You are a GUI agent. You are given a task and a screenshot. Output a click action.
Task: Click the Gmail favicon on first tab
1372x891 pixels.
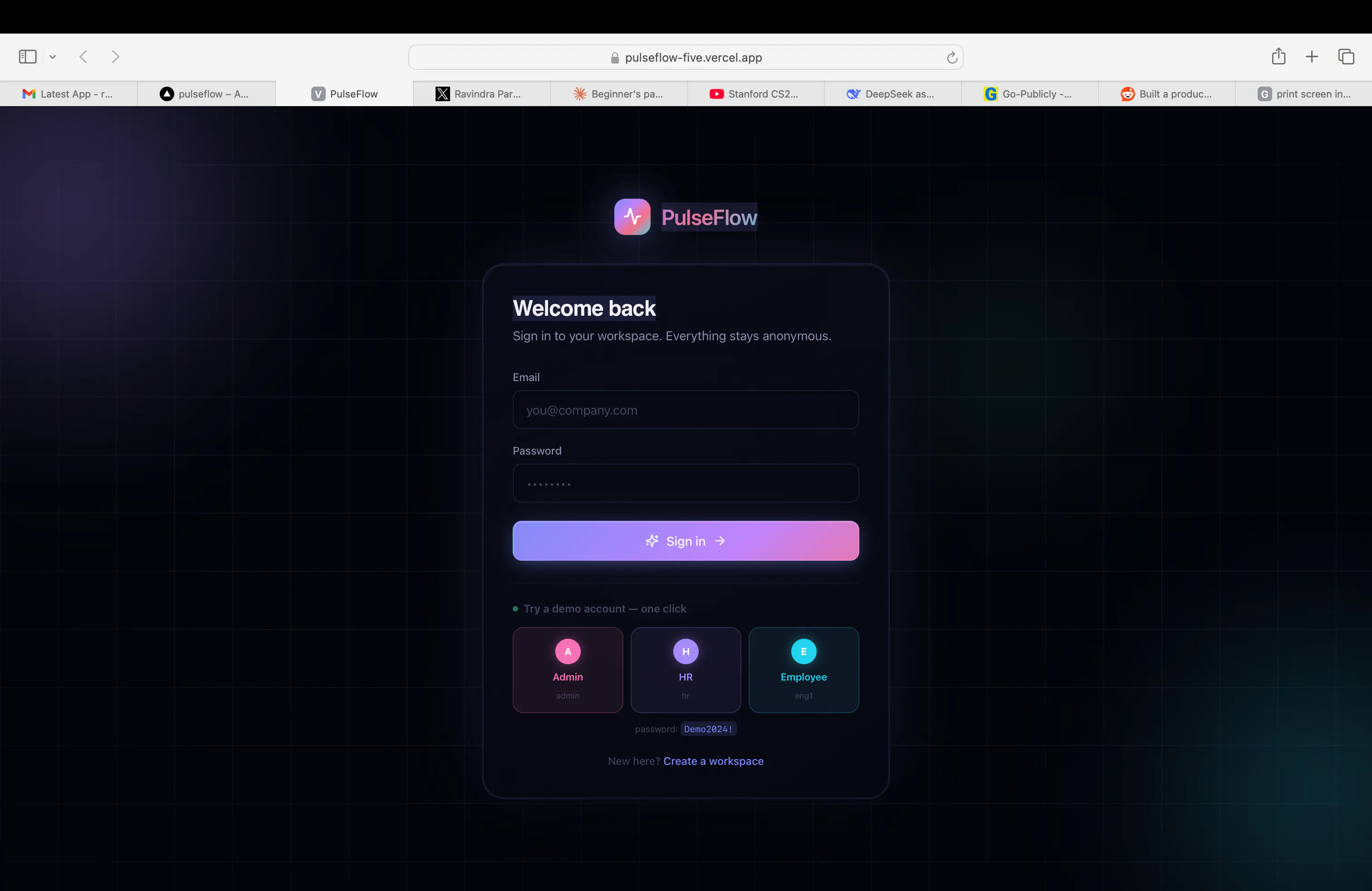click(29, 93)
